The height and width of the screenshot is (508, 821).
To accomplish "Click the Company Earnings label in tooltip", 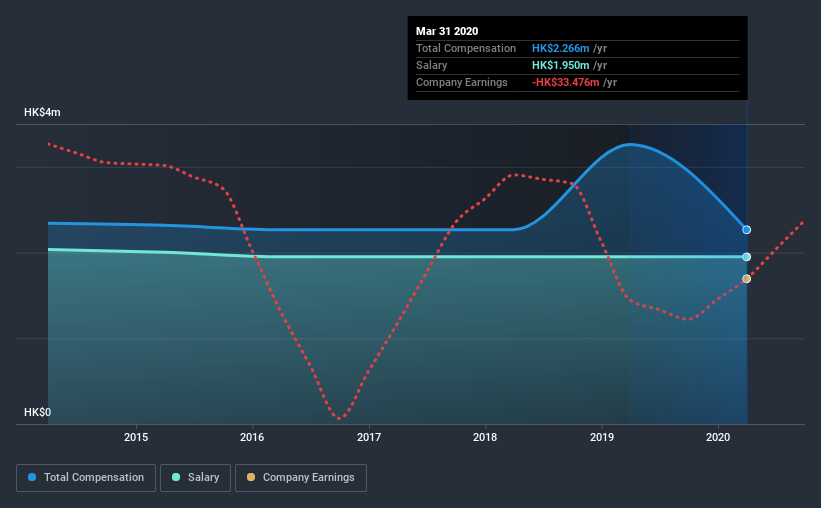I will point(462,83).
